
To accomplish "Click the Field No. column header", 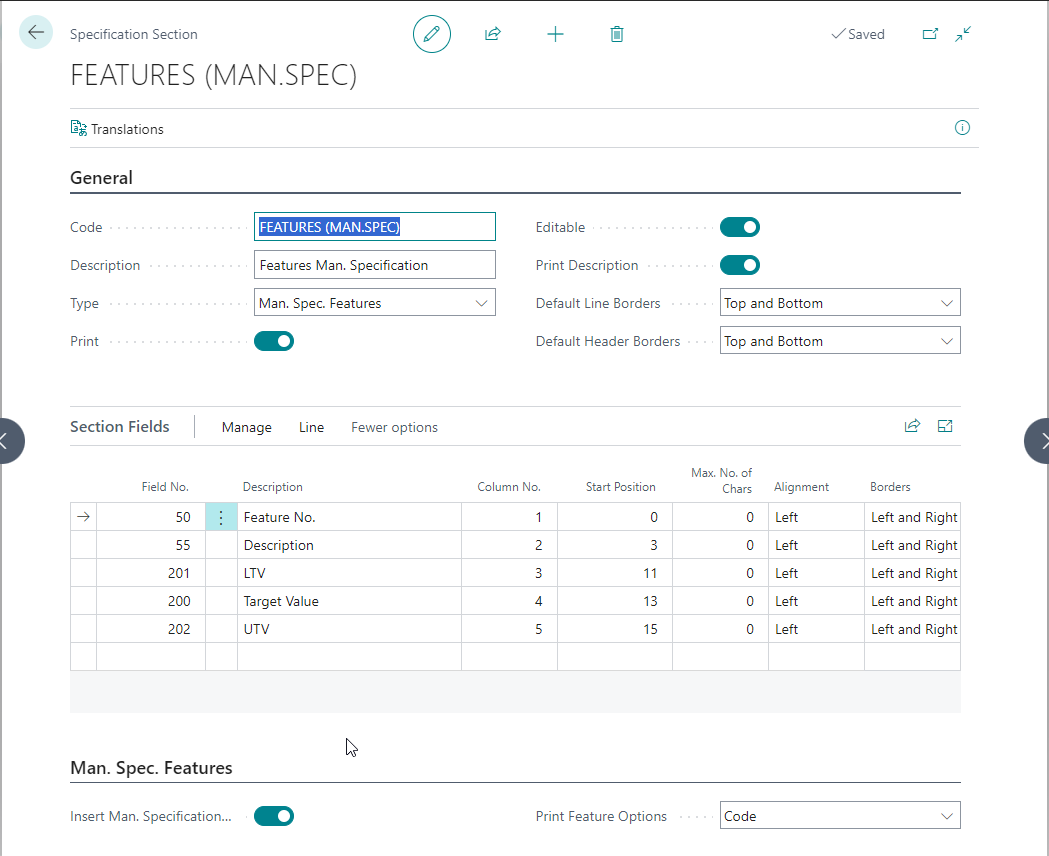I will click(x=165, y=487).
